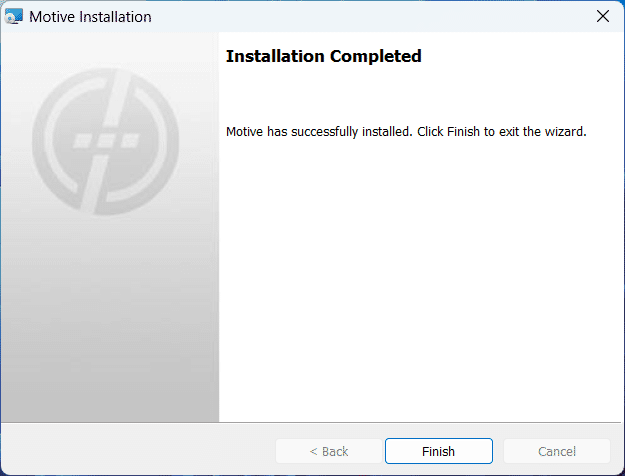
Task: Click the empty title bar area
Action: click(371, 16)
